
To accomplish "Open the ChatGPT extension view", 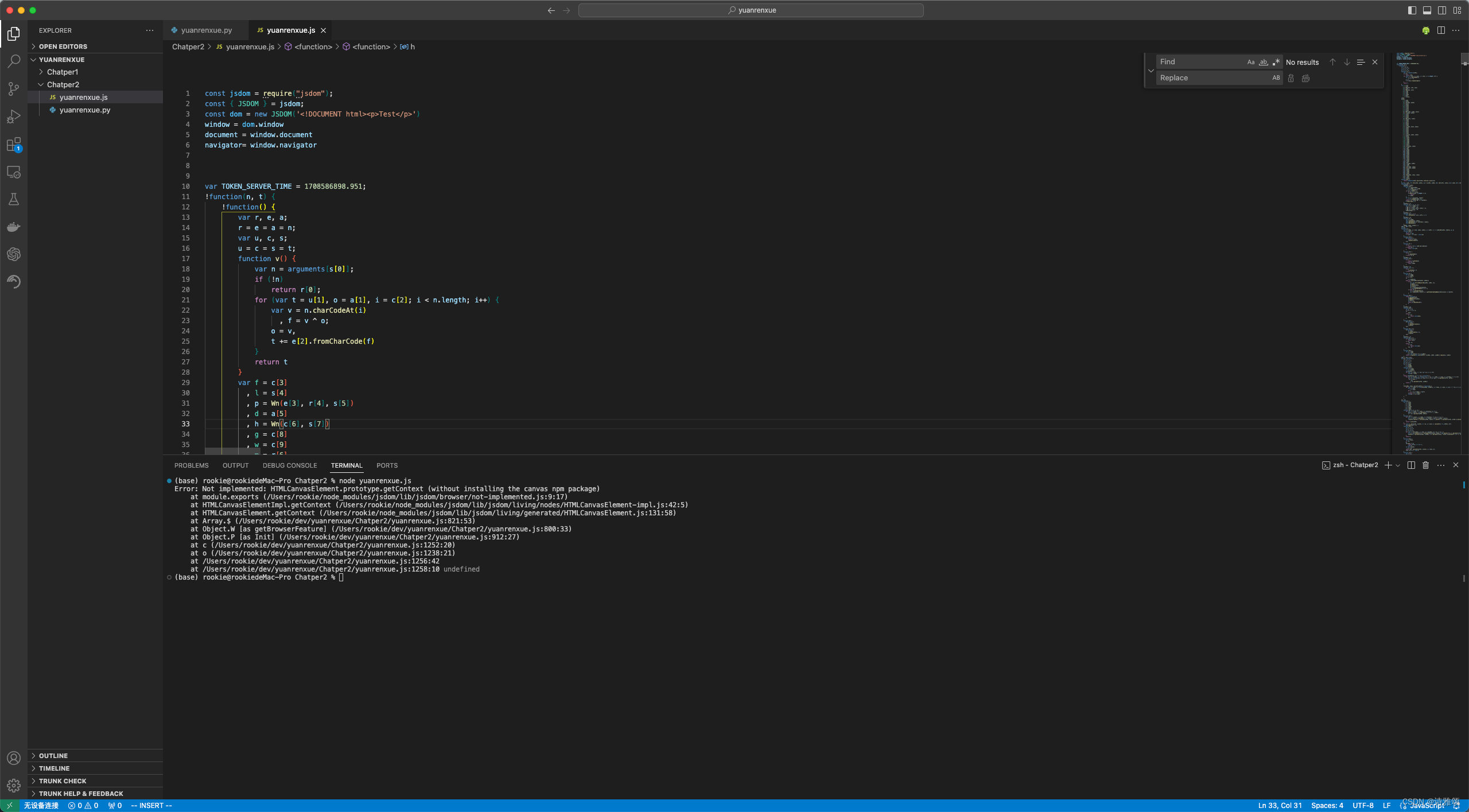I will (x=14, y=254).
